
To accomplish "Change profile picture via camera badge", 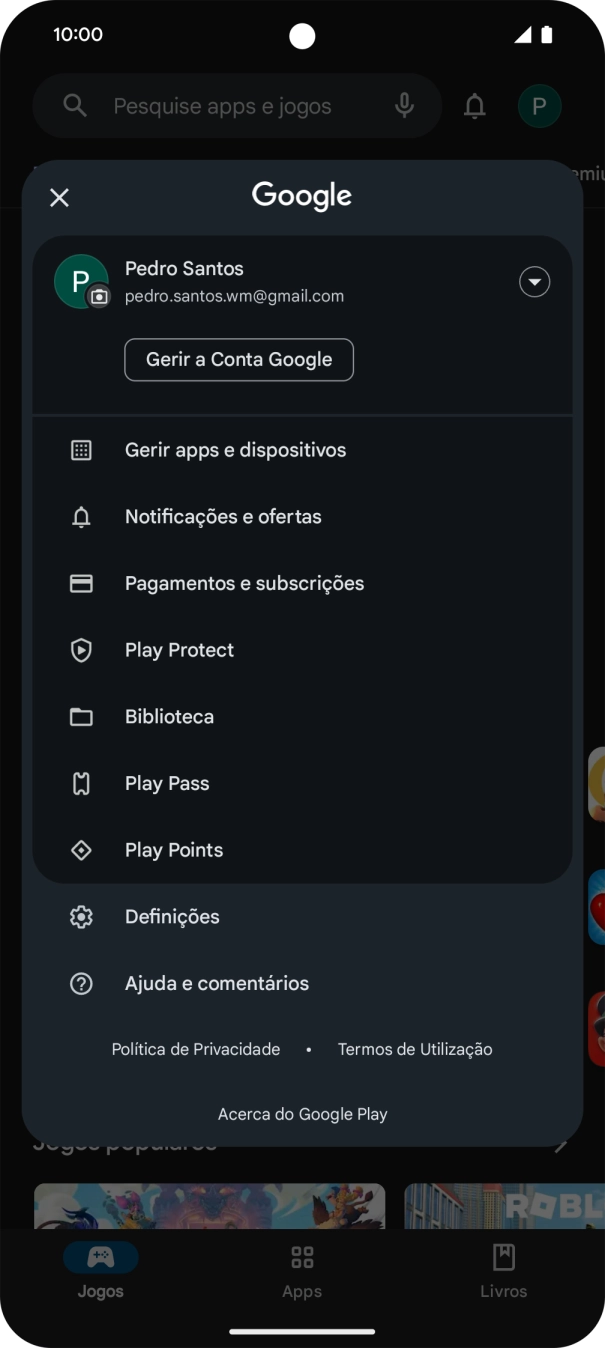I will pyautogui.click(x=96, y=298).
